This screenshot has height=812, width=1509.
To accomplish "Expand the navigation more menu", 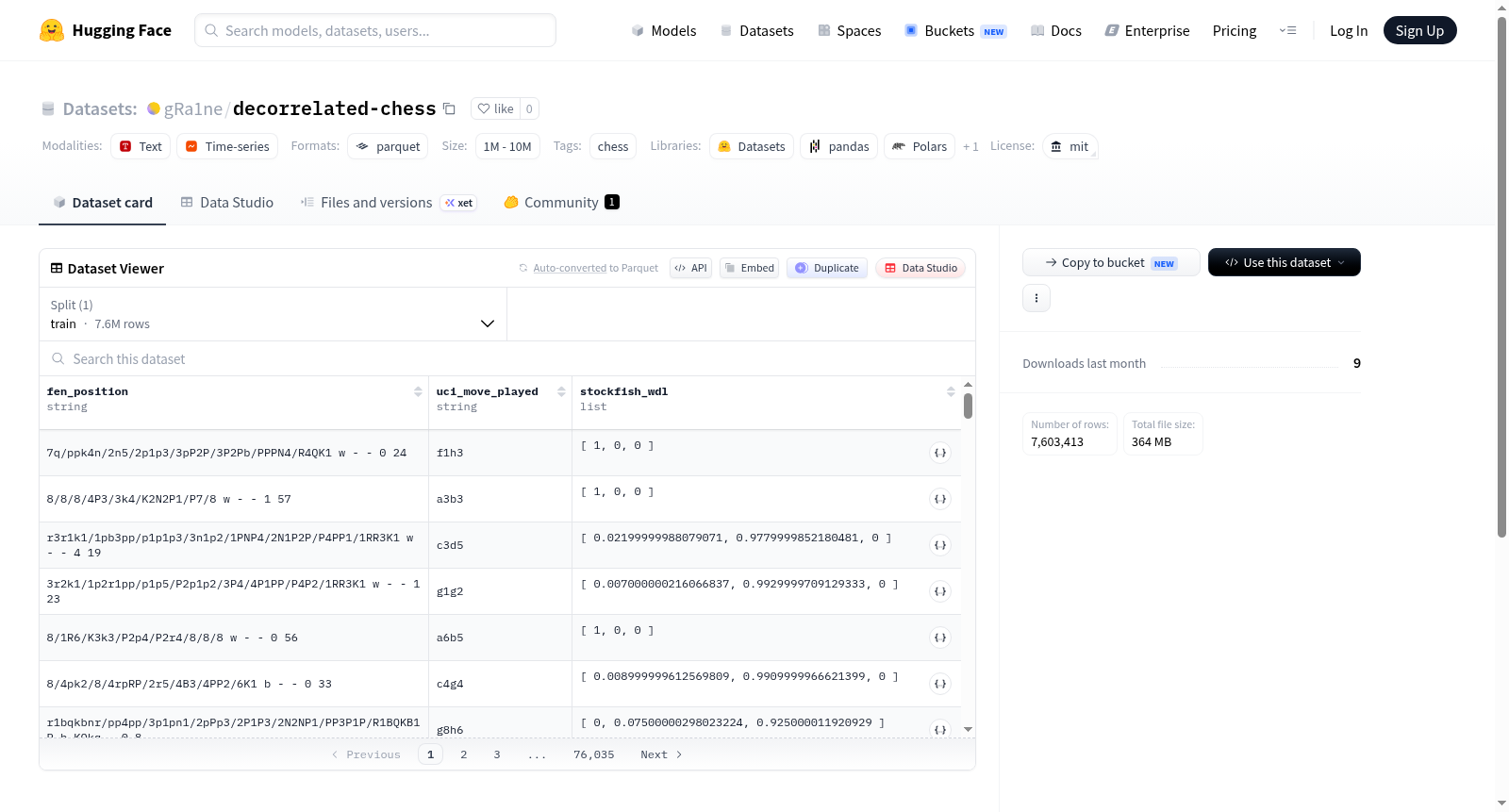I will (1287, 30).
